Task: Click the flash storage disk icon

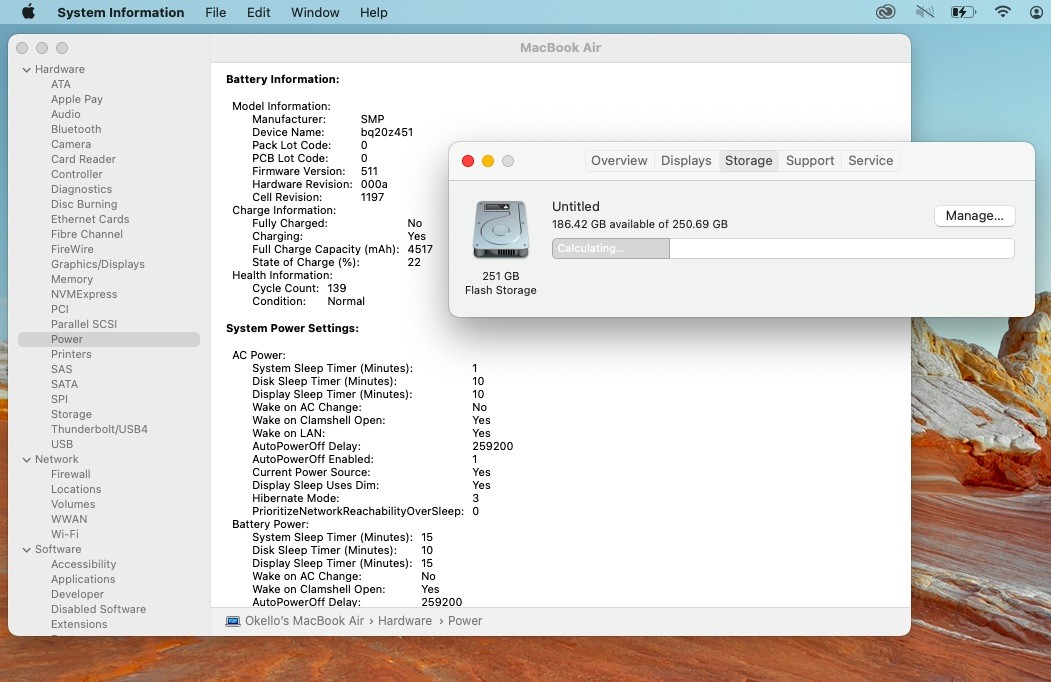Action: pos(500,230)
